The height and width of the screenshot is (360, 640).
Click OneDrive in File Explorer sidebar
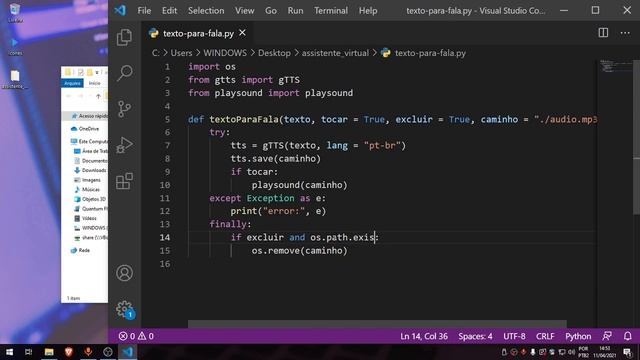(x=85, y=129)
